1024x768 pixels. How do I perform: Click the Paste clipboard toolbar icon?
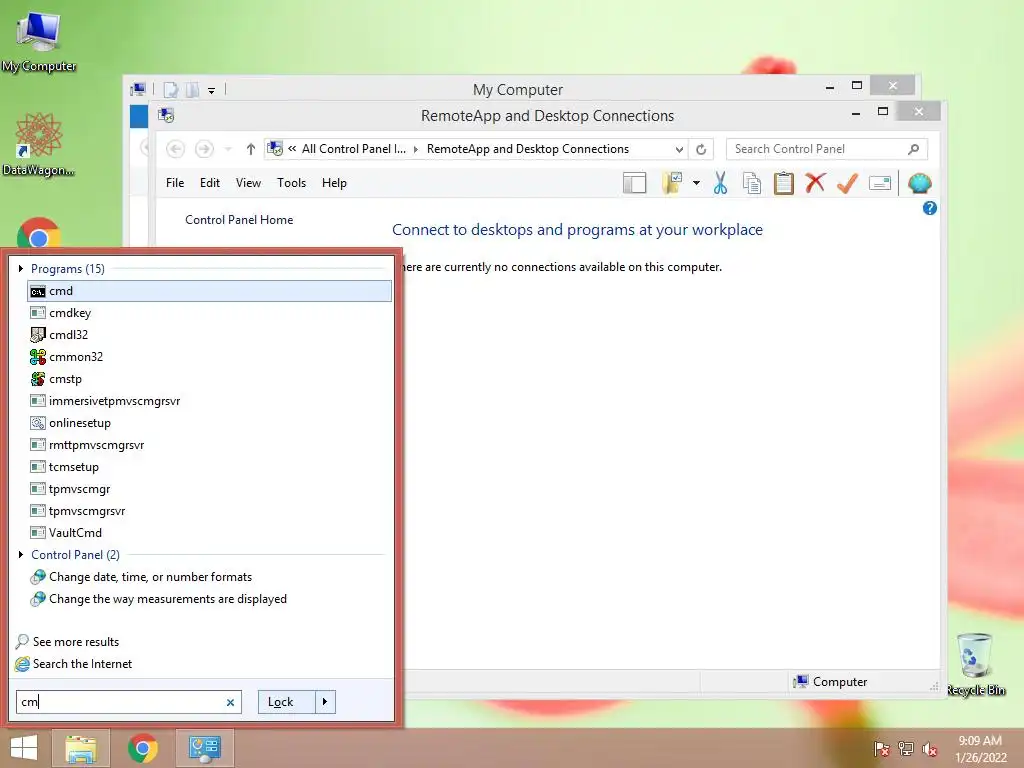[x=784, y=184]
